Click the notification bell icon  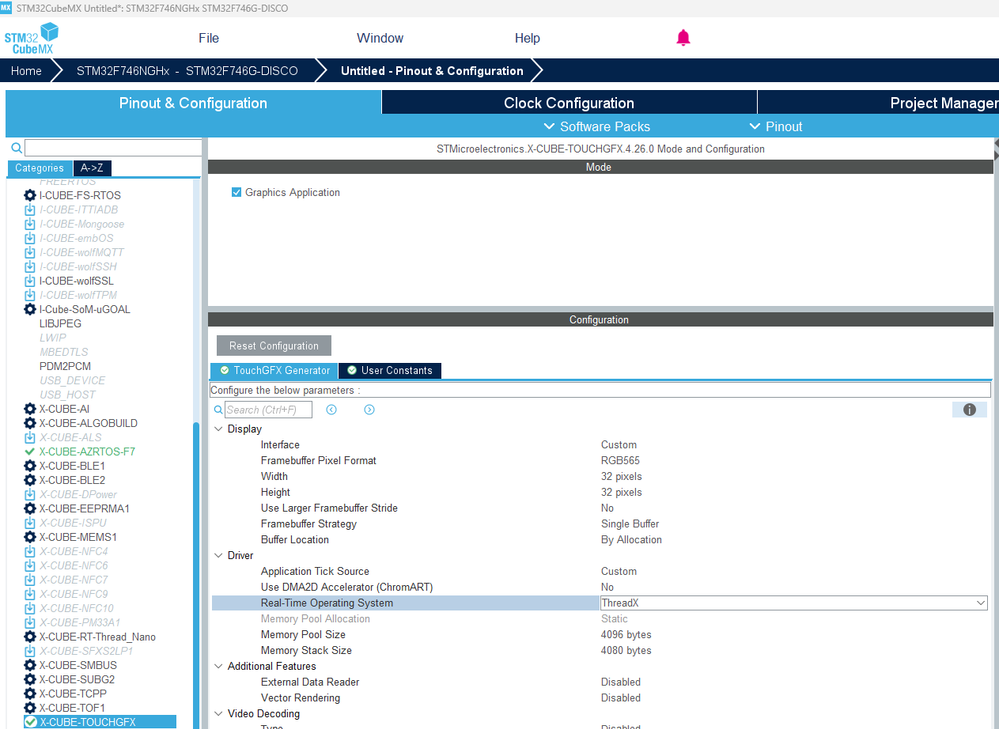[683, 38]
